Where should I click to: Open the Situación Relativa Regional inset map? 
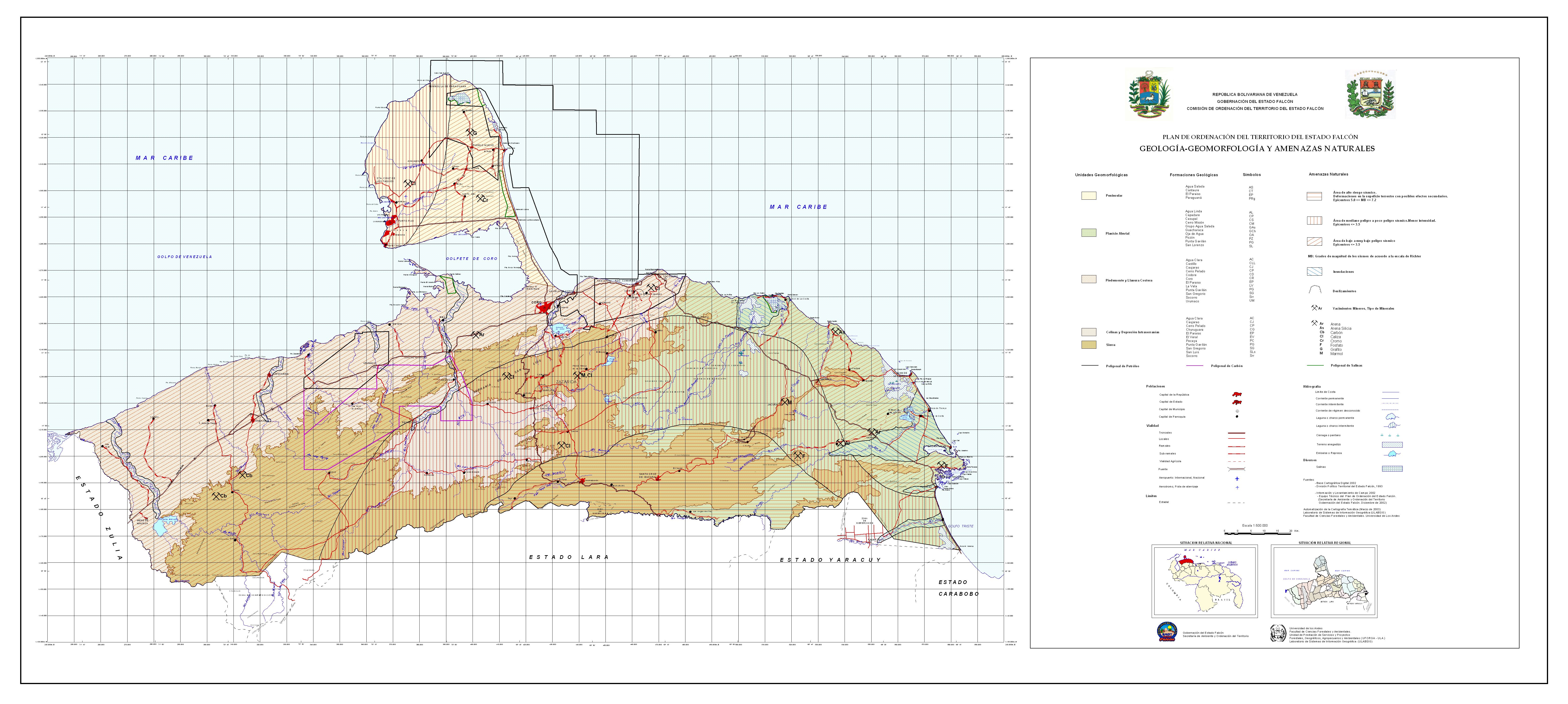1324,582
